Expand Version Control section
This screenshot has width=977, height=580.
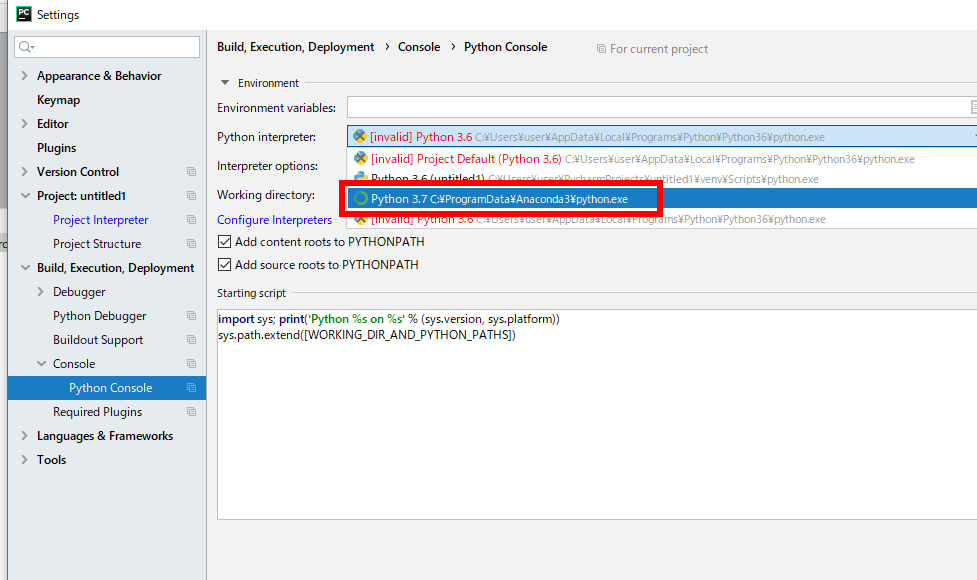[x=24, y=171]
